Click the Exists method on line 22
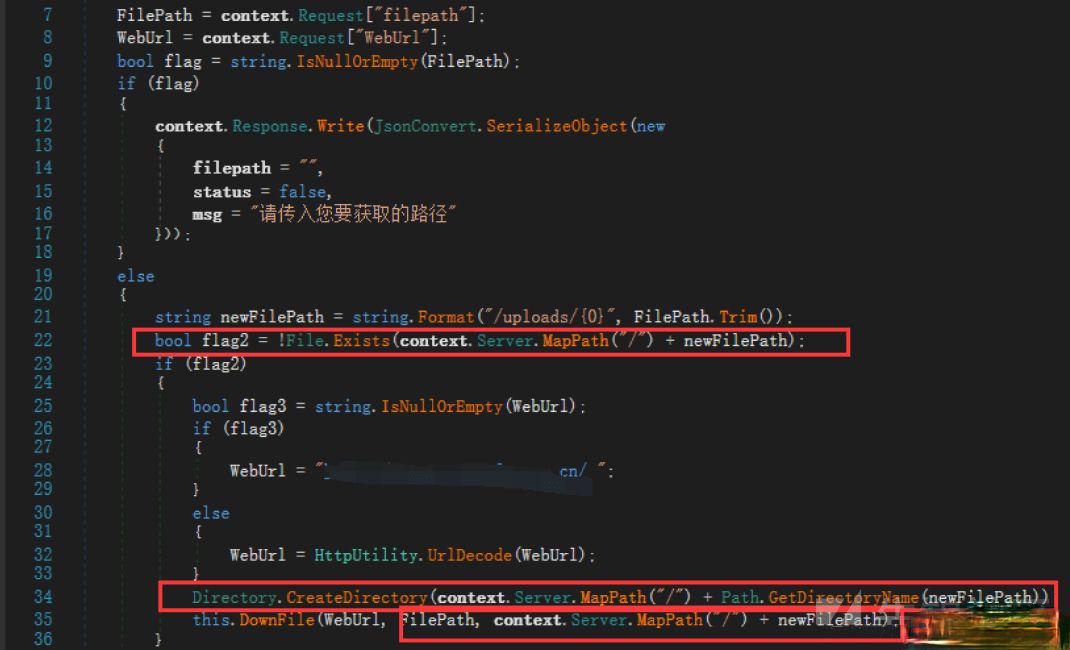 point(362,340)
